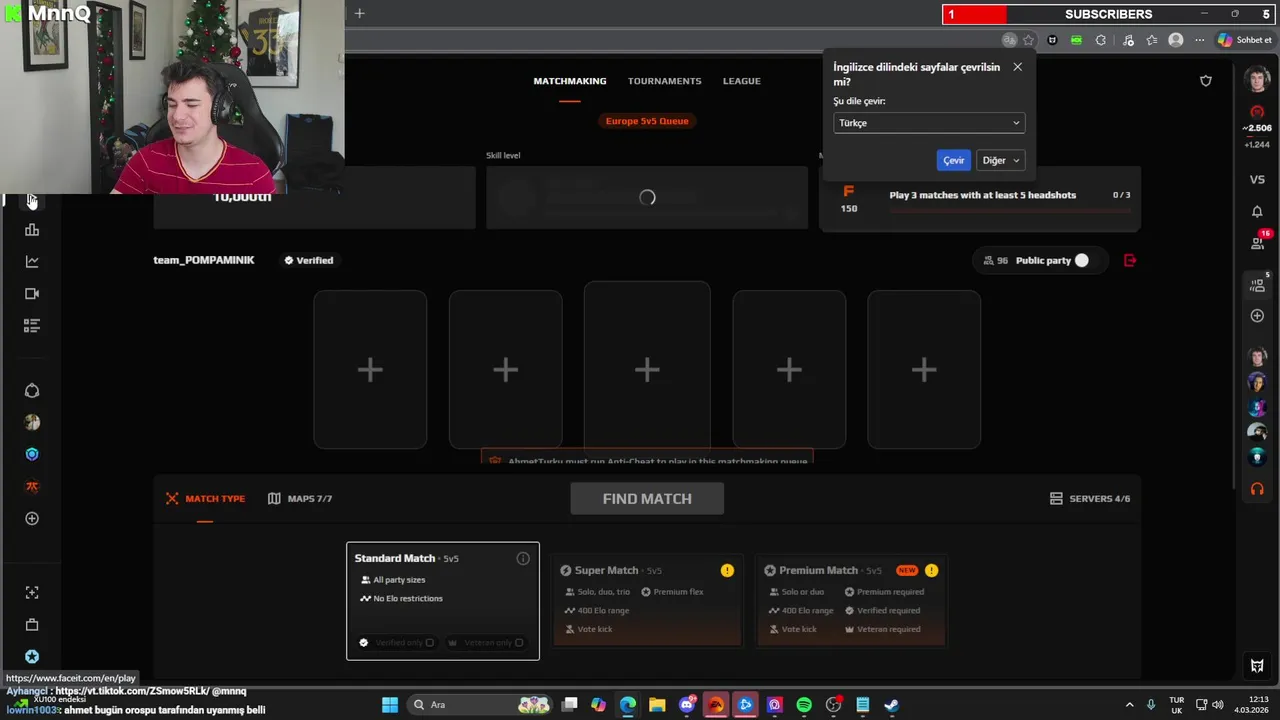Viewport: 1280px width, 720px height.
Task: Check the Verified only checkbox
Action: point(430,643)
